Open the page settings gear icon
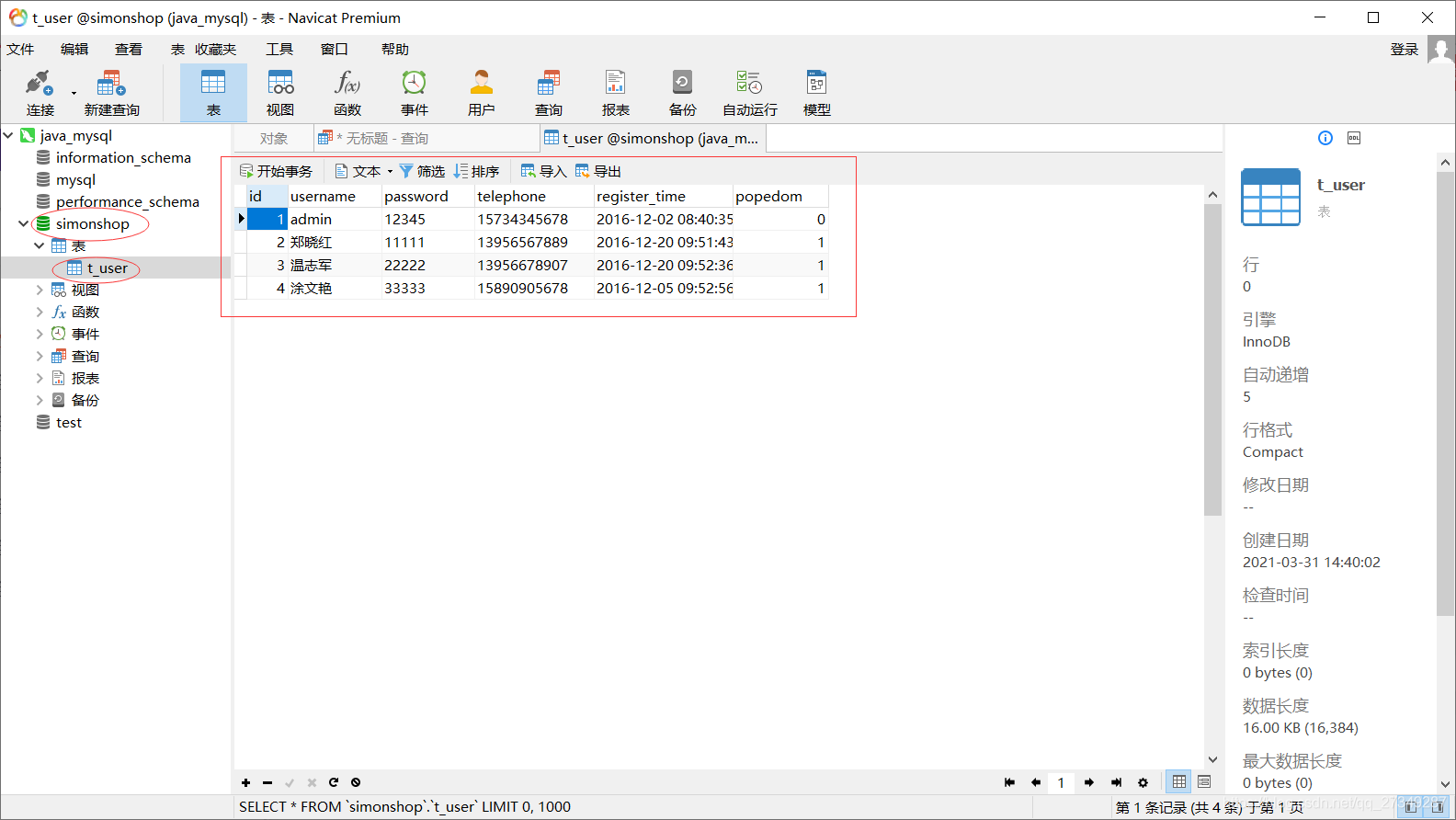Viewport: 1456px width, 820px height. point(1143,783)
